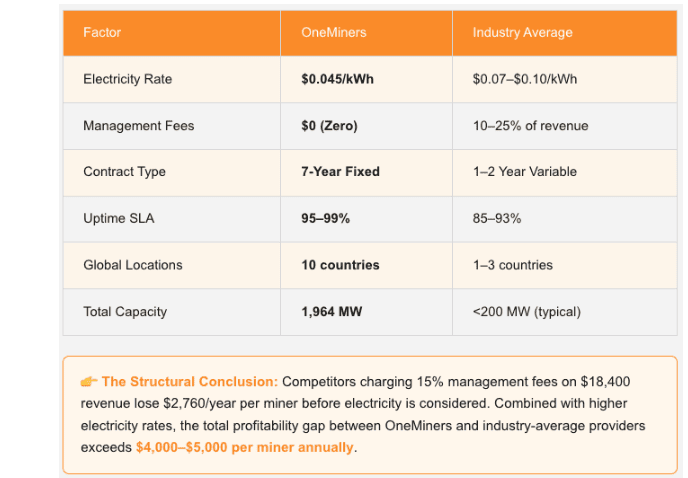Click the $0.07–$0.10/kWh industry cell
Image resolution: width=688 pixels, height=478 pixels.
tap(524, 79)
